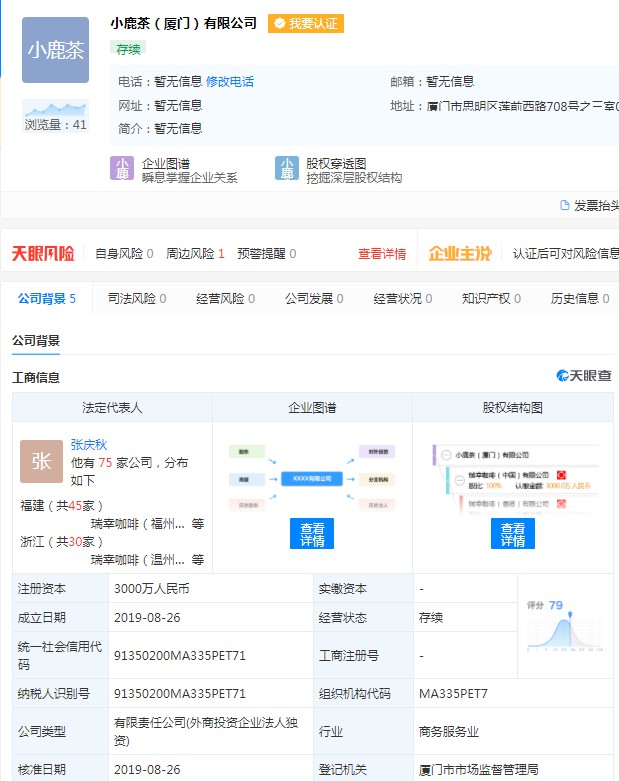Click the 厦门市市场监督管理局 value

point(479,770)
